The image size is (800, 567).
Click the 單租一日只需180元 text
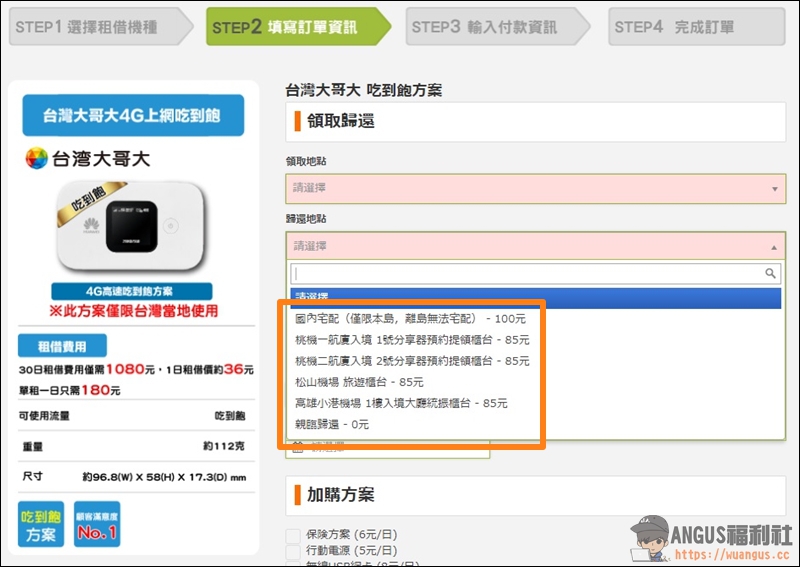[x=69, y=390]
